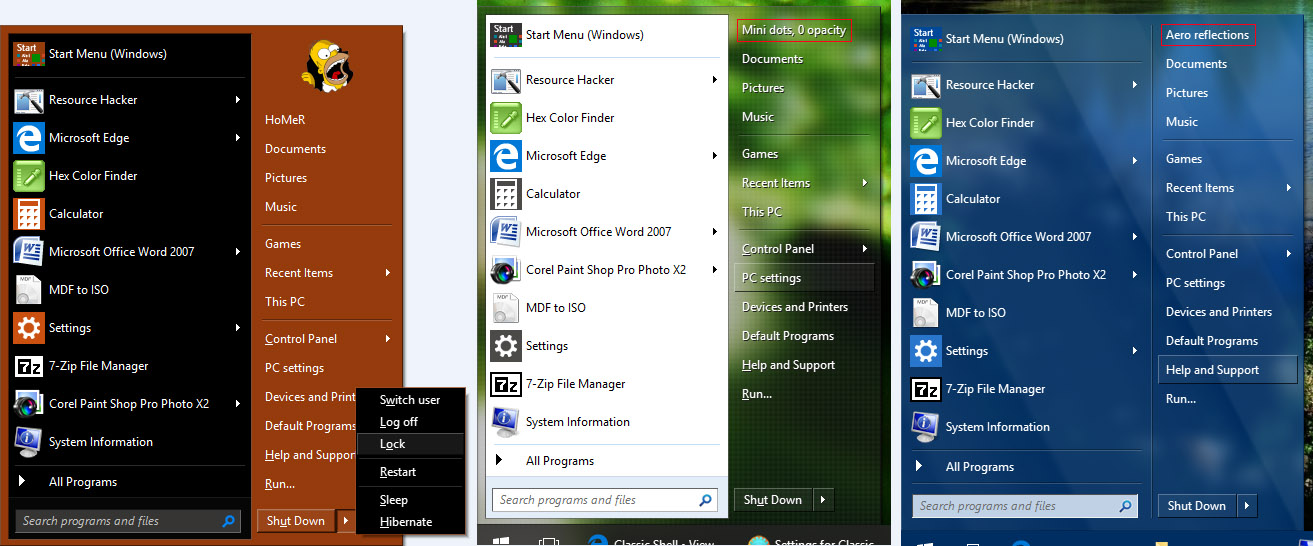This screenshot has height=546, width=1313.
Task: Open System Information icon in black Homer menu
Action: 28,442
